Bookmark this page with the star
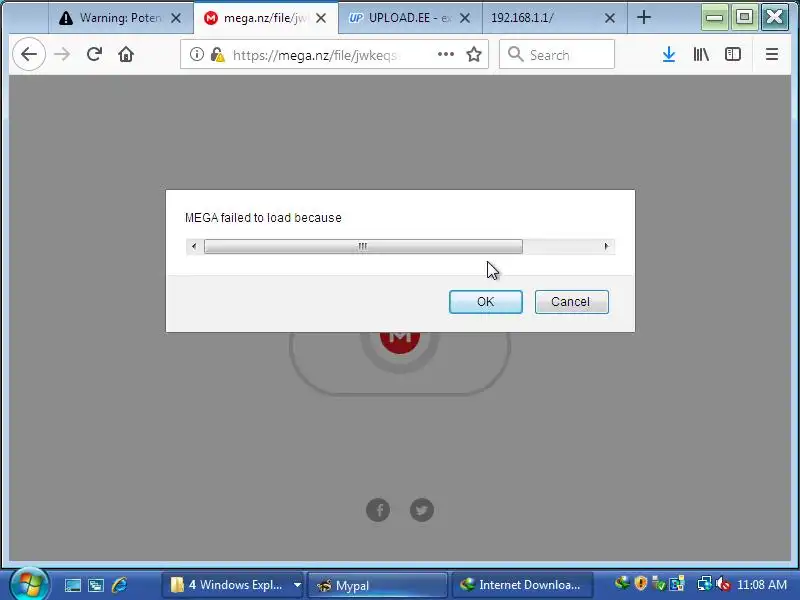800x600 pixels. pos(474,54)
